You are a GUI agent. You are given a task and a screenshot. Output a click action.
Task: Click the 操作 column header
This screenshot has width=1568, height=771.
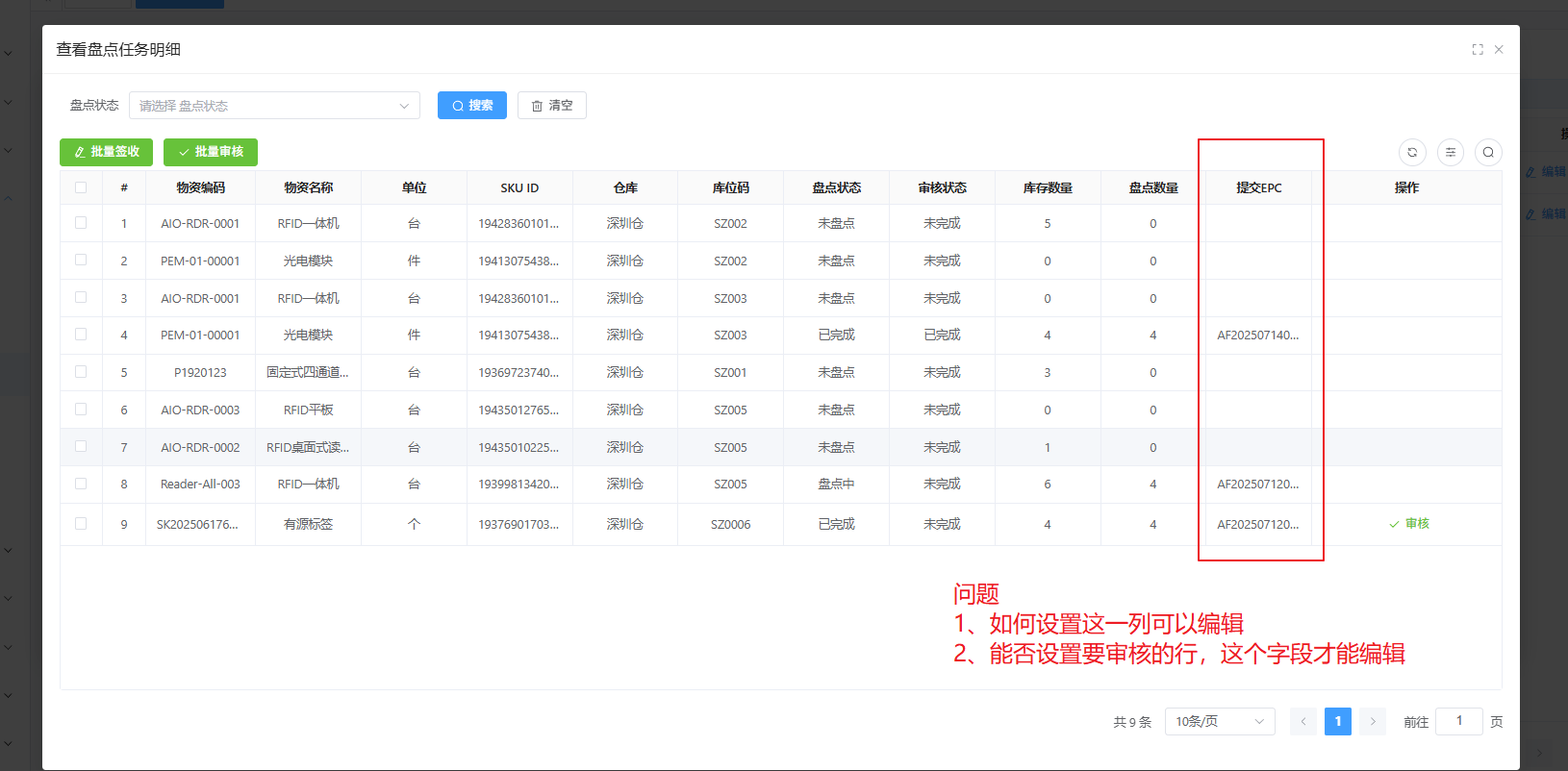coord(1406,187)
